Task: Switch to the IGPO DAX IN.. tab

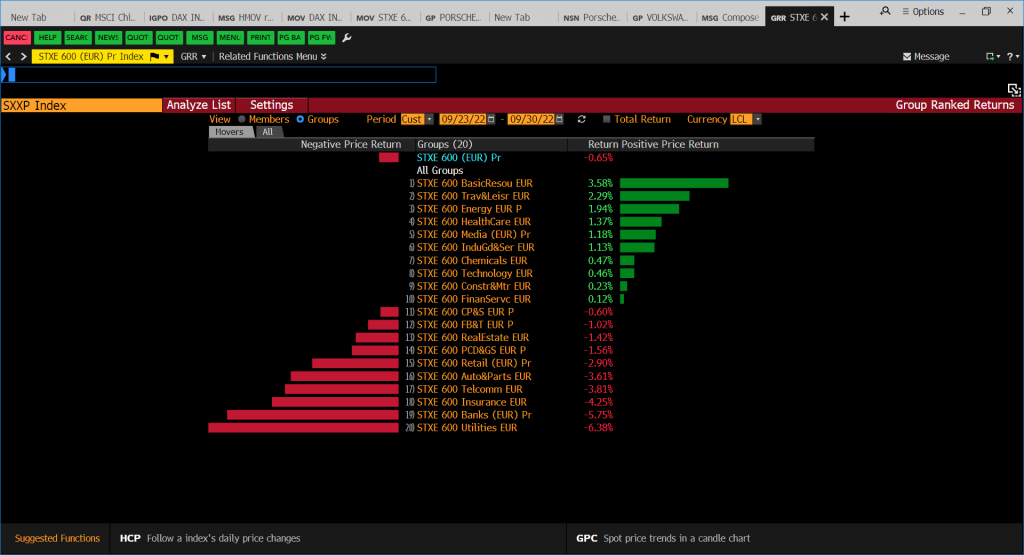Action: [x=177, y=18]
